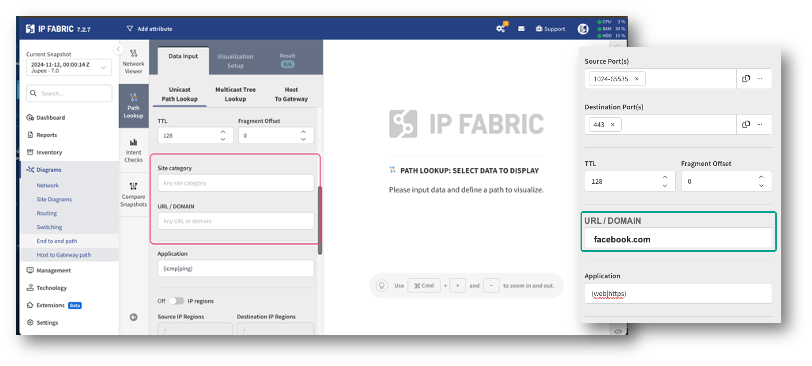
Task: Open the Switching diagrams link
Action: coord(49,227)
